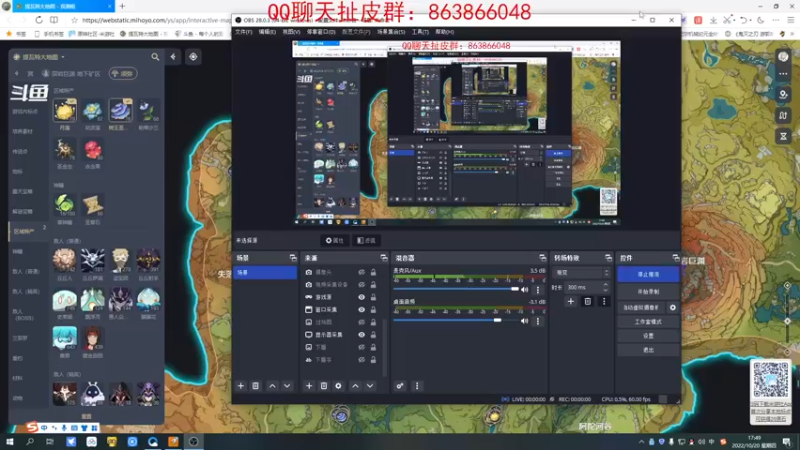
Task: Open the Windows Start menu
Action: [10, 441]
